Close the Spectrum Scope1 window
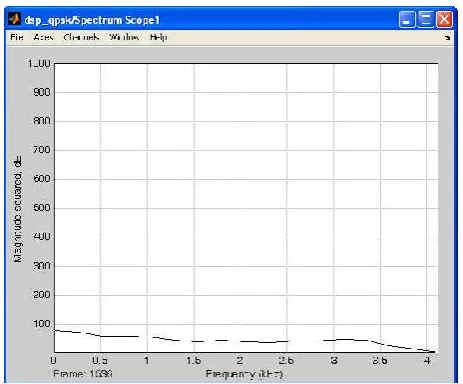This screenshot has width=463, height=384. (444, 19)
